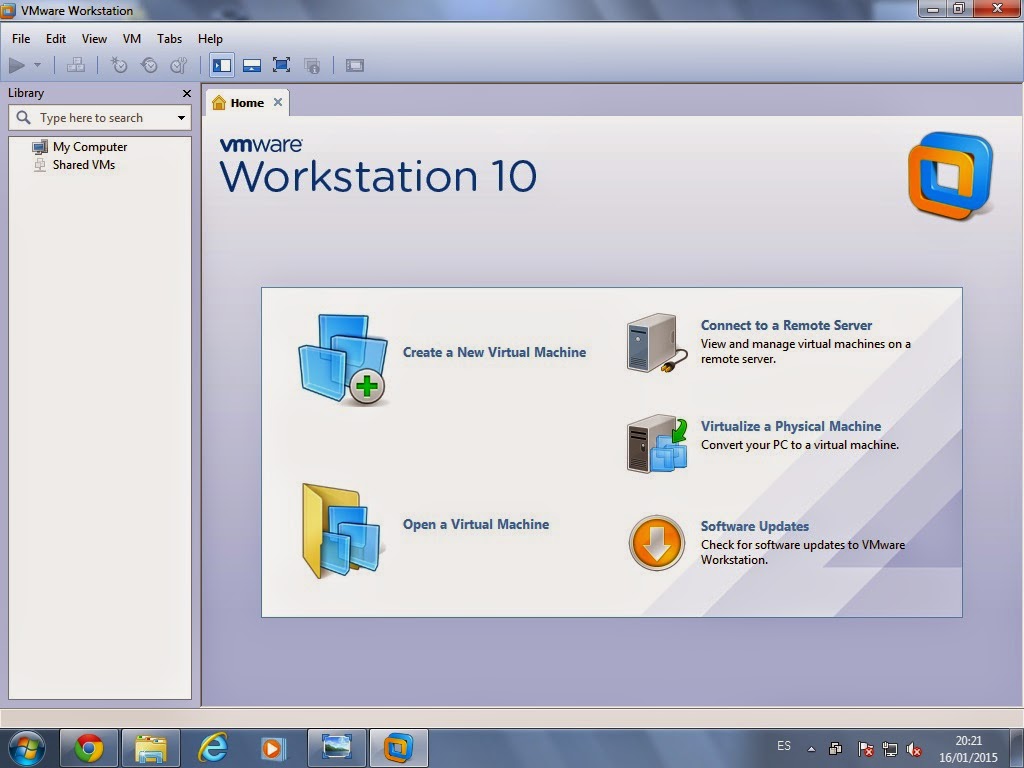Open the VM menu

point(131,38)
